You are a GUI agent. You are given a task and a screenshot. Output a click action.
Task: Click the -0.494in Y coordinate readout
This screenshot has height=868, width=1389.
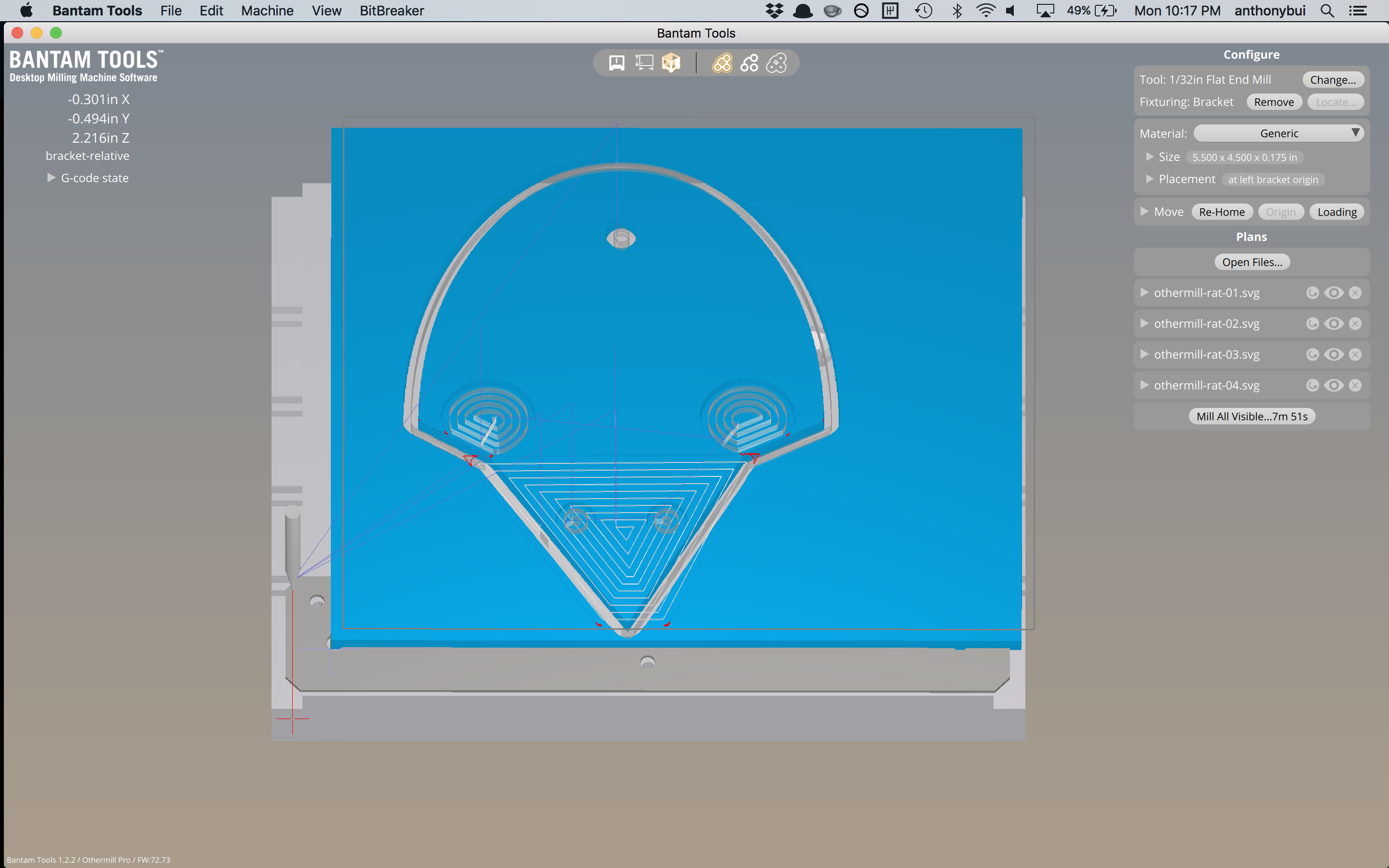[x=99, y=118]
